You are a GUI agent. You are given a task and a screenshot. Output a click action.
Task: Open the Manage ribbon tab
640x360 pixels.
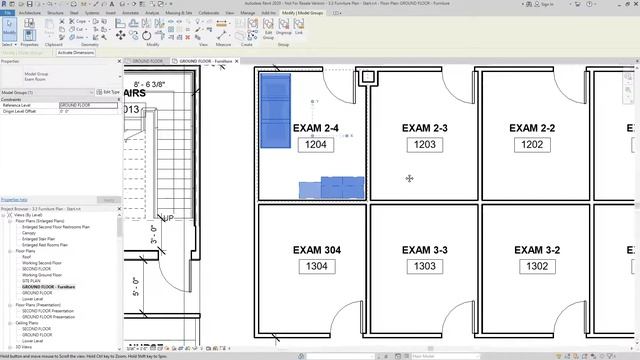click(x=247, y=13)
